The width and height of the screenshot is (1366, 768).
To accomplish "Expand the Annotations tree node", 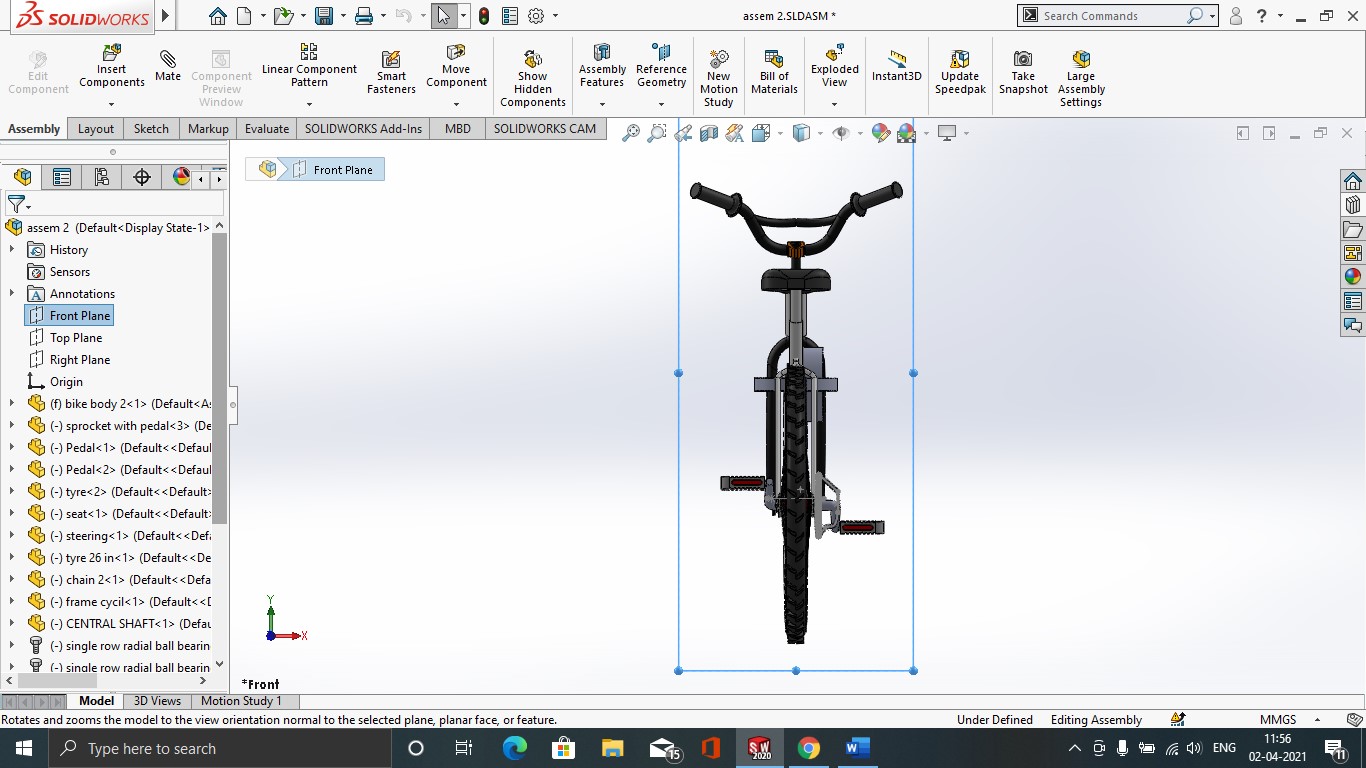I will pyautogui.click(x=12, y=294).
